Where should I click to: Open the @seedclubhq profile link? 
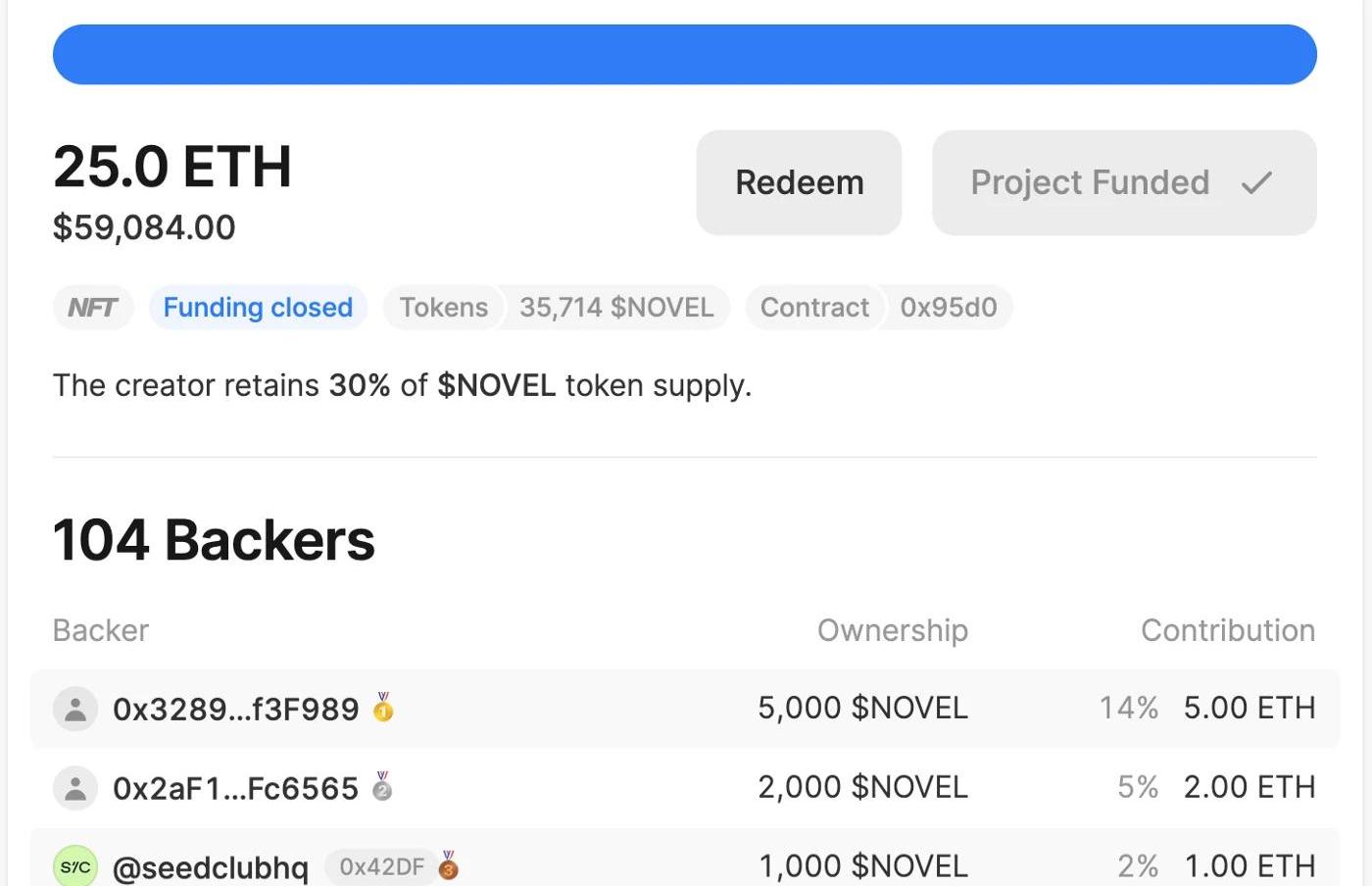point(211,867)
